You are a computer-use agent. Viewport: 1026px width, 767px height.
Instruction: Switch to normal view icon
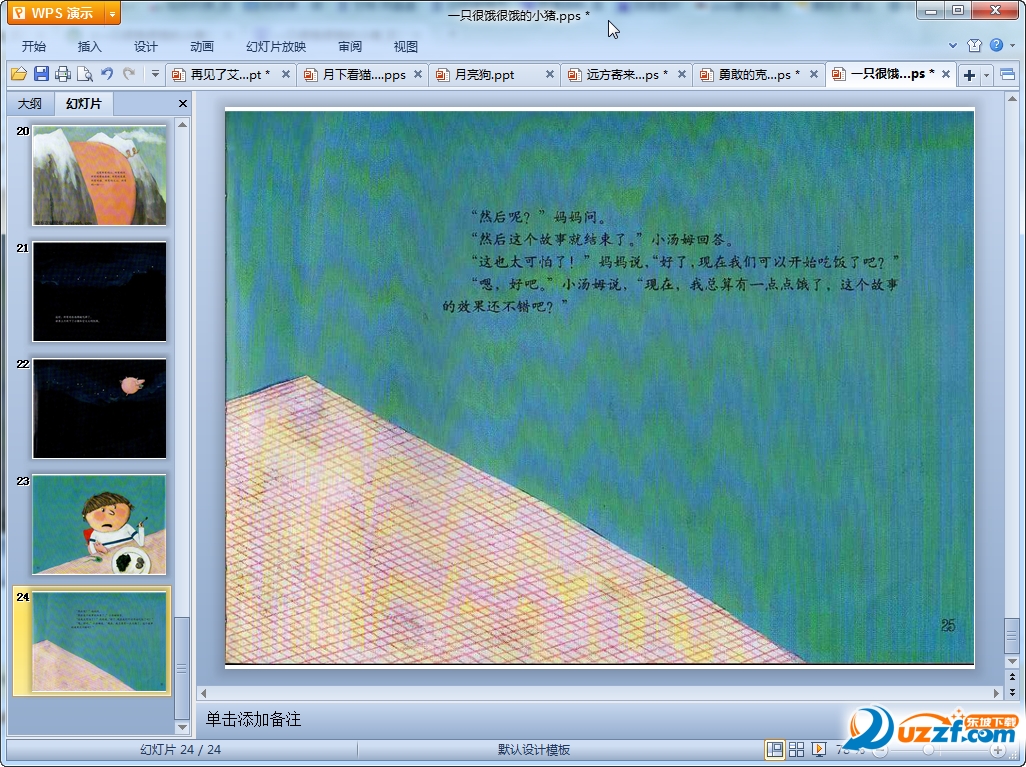[x=775, y=749]
